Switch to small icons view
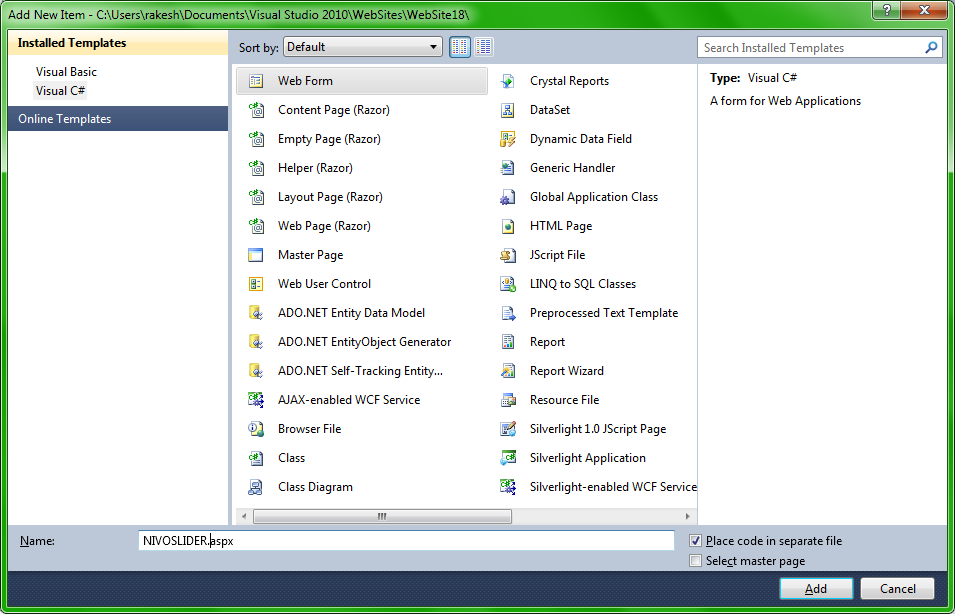 pos(460,47)
